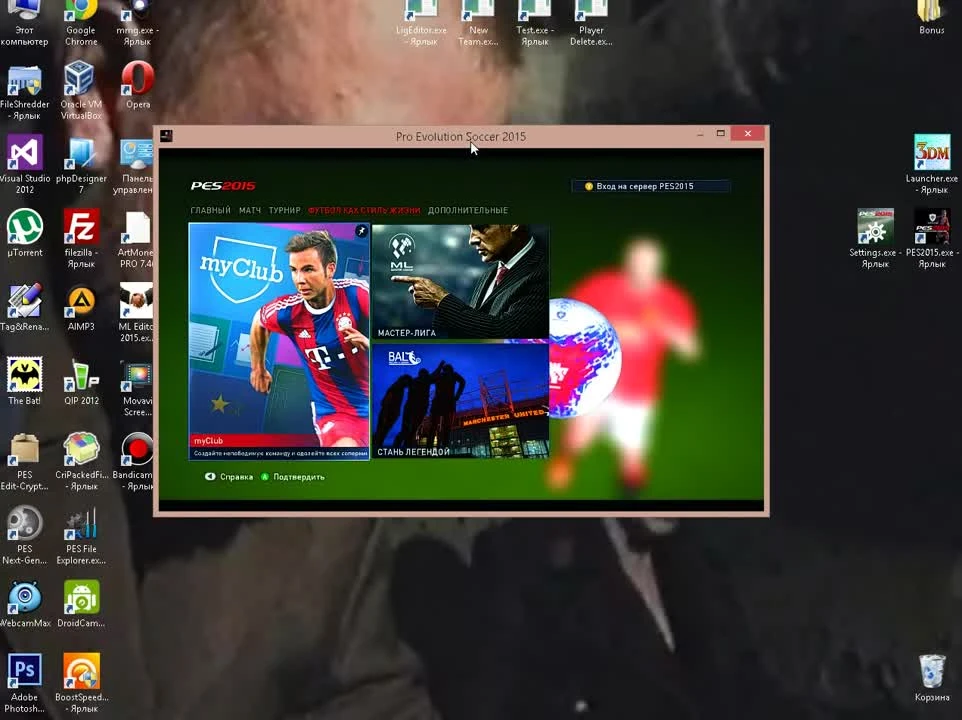Select the myClub tile
Image resolution: width=962 pixels, height=720 pixels.
pyautogui.click(x=279, y=342)
